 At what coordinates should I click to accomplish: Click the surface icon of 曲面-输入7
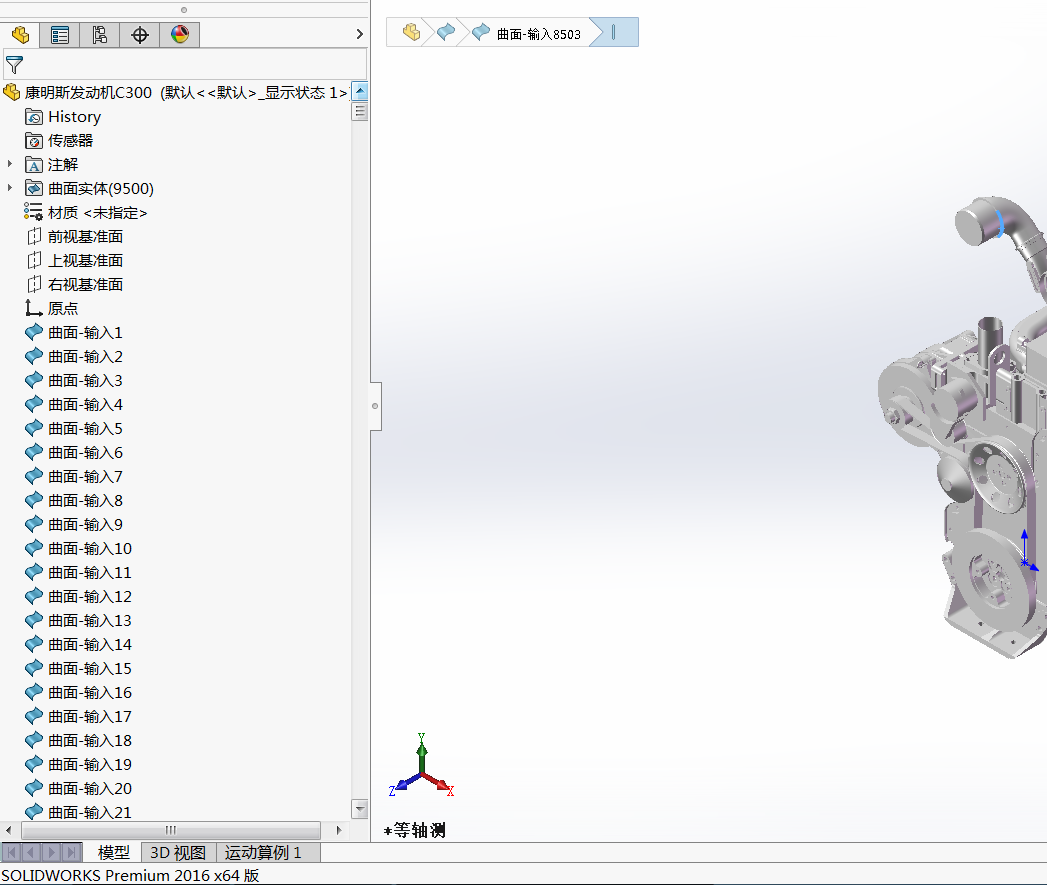tap(33, 476)
